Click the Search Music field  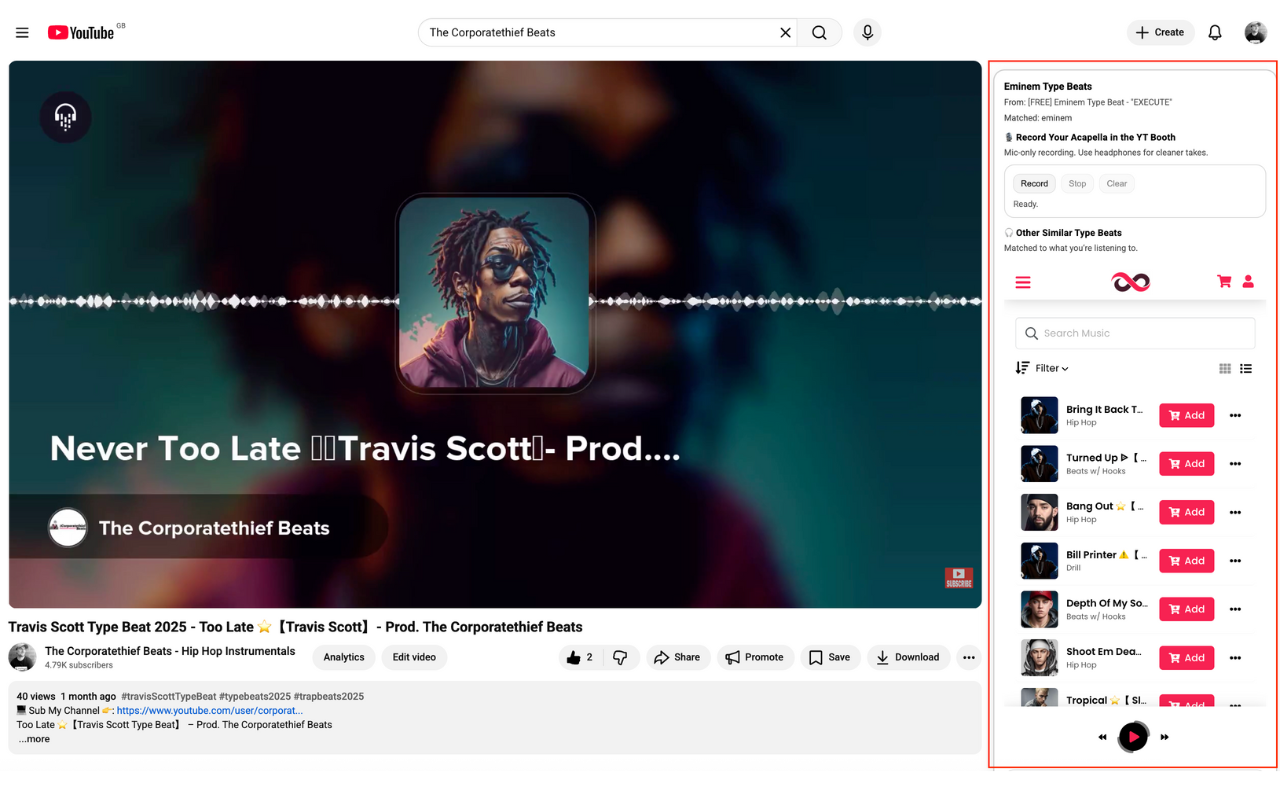click(1135, 334)
